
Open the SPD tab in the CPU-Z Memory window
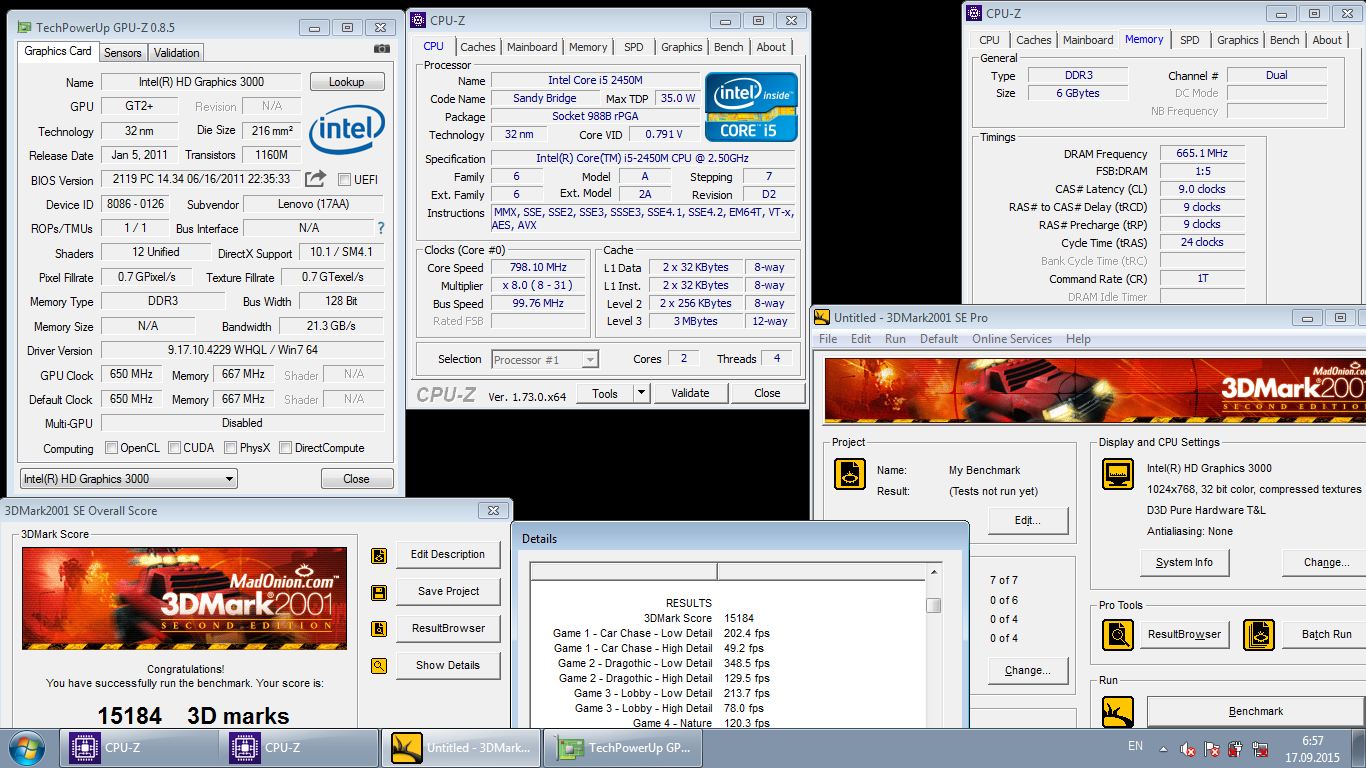[1190, 40]
